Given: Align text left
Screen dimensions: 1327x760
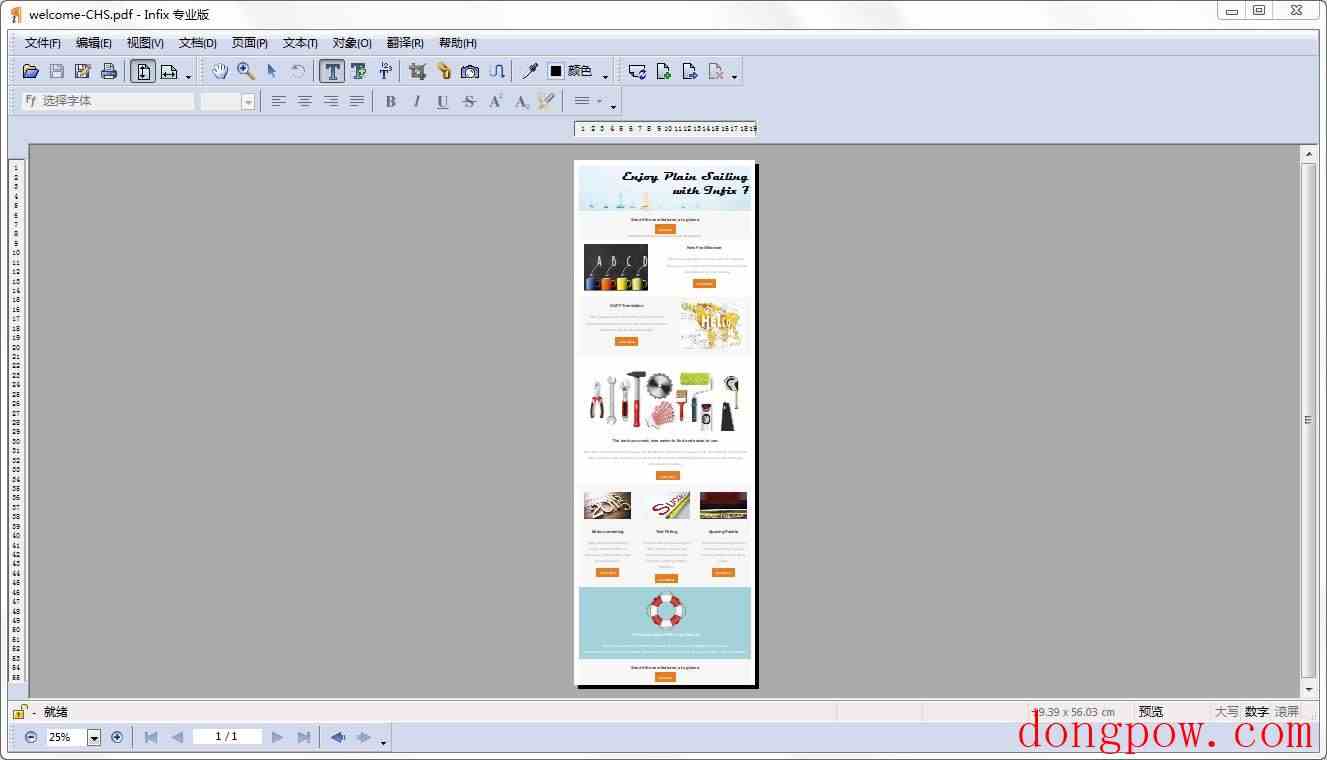Looking at the screenshot, I should pyautogui.click(x=278, y=101).
